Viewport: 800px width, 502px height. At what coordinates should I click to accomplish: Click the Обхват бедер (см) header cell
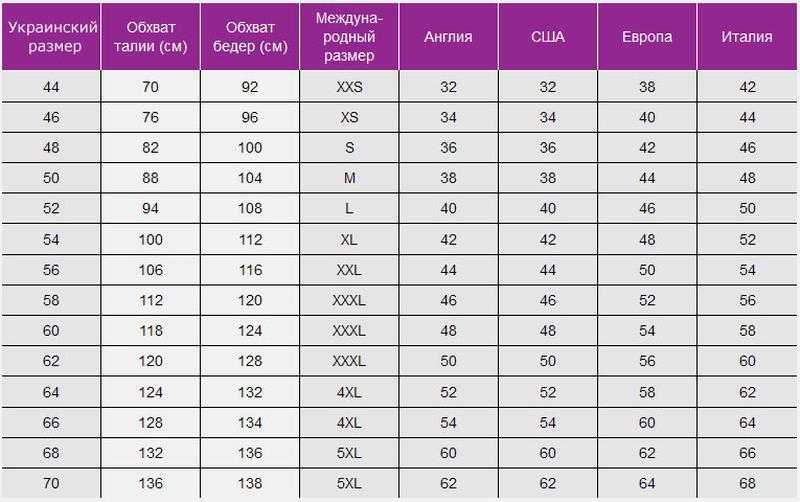click(249, 37)
